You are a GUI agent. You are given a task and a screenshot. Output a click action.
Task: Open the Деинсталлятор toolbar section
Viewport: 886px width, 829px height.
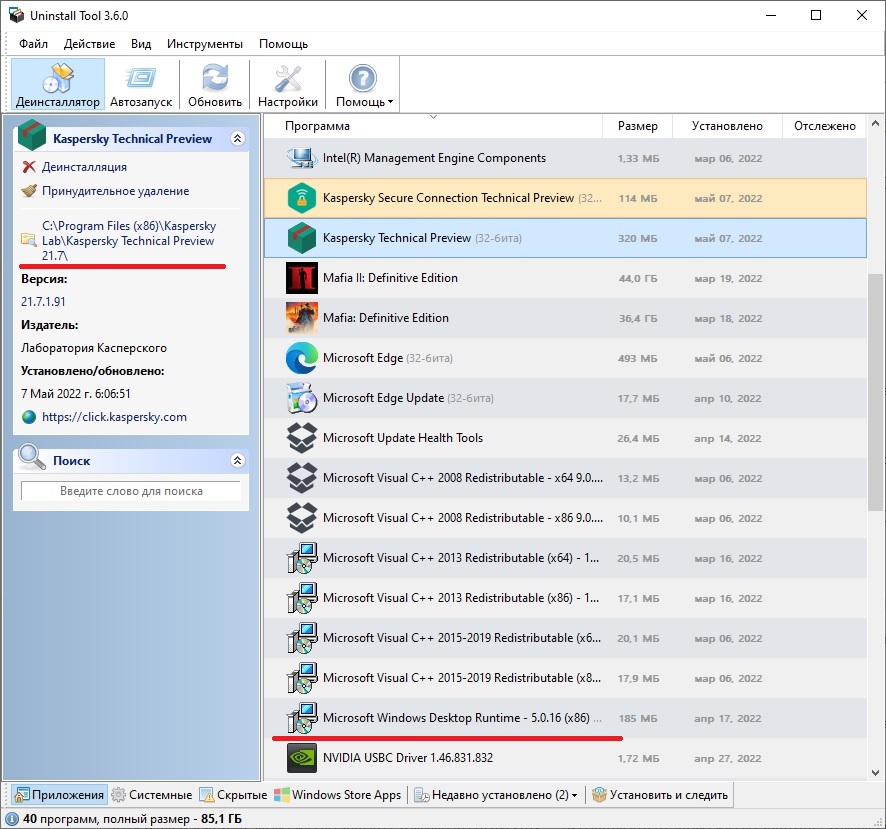(58, 84)
